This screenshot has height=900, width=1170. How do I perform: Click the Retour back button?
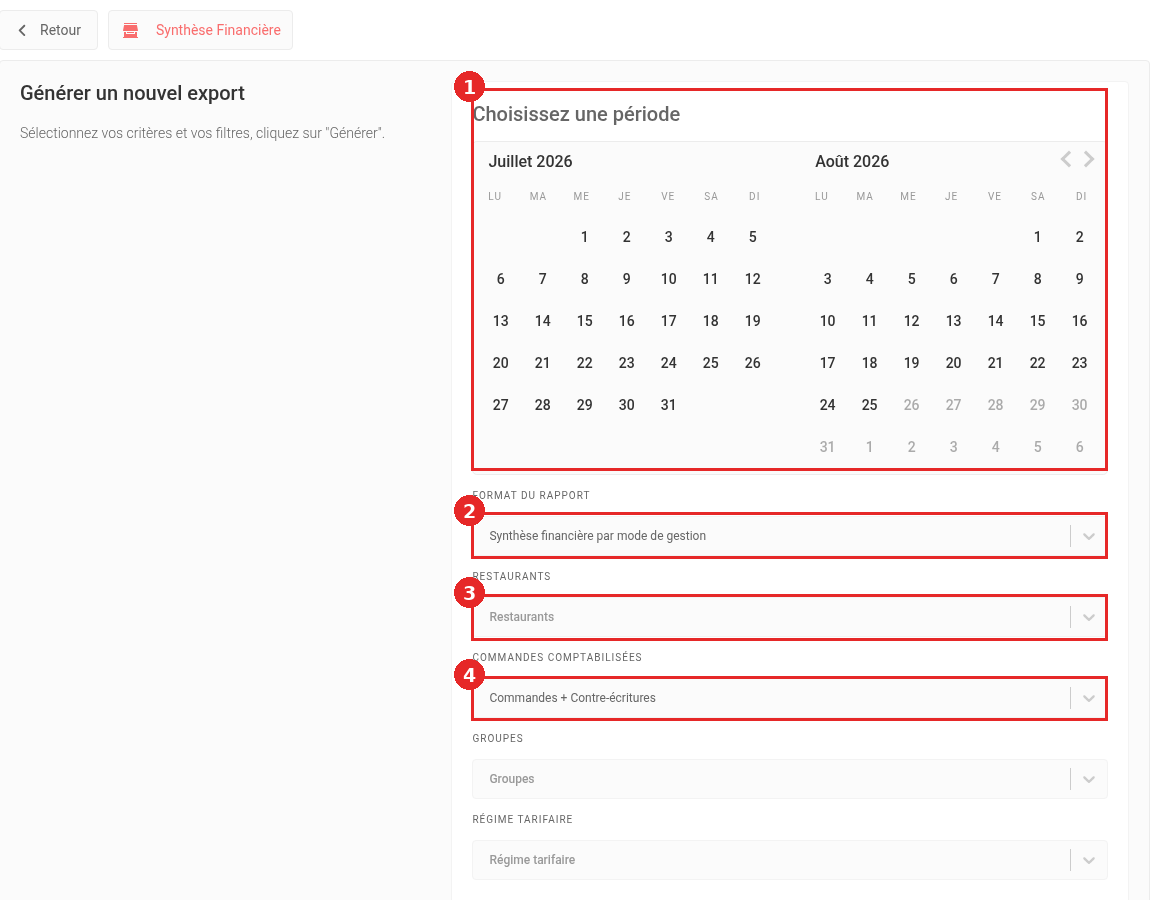coord(49,30)
